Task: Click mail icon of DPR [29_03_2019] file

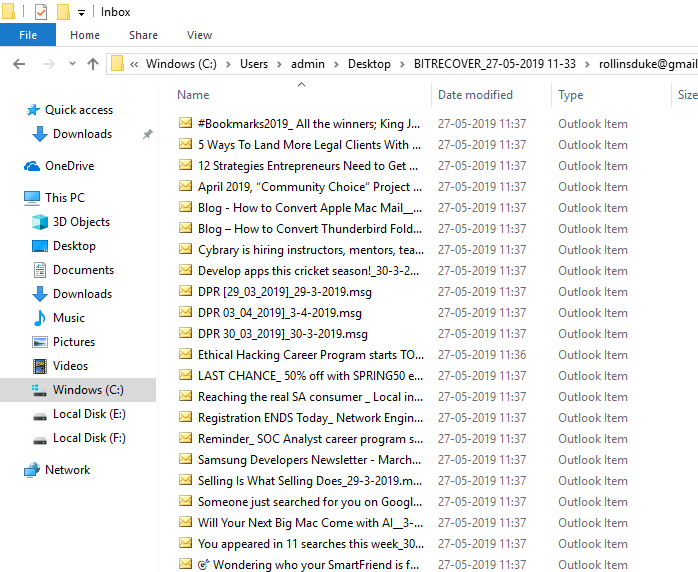Action: 186,290
